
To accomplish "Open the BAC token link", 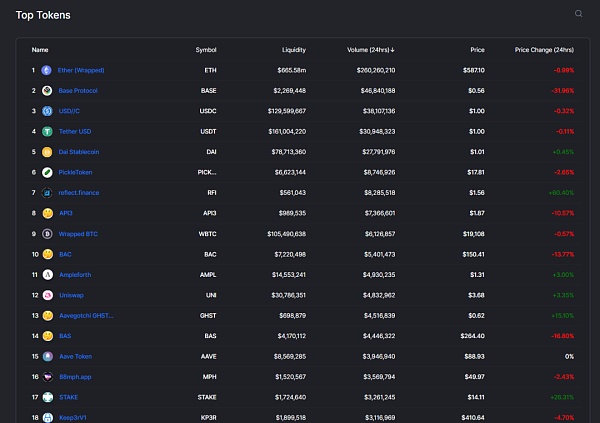I will (x=65, y=254).
